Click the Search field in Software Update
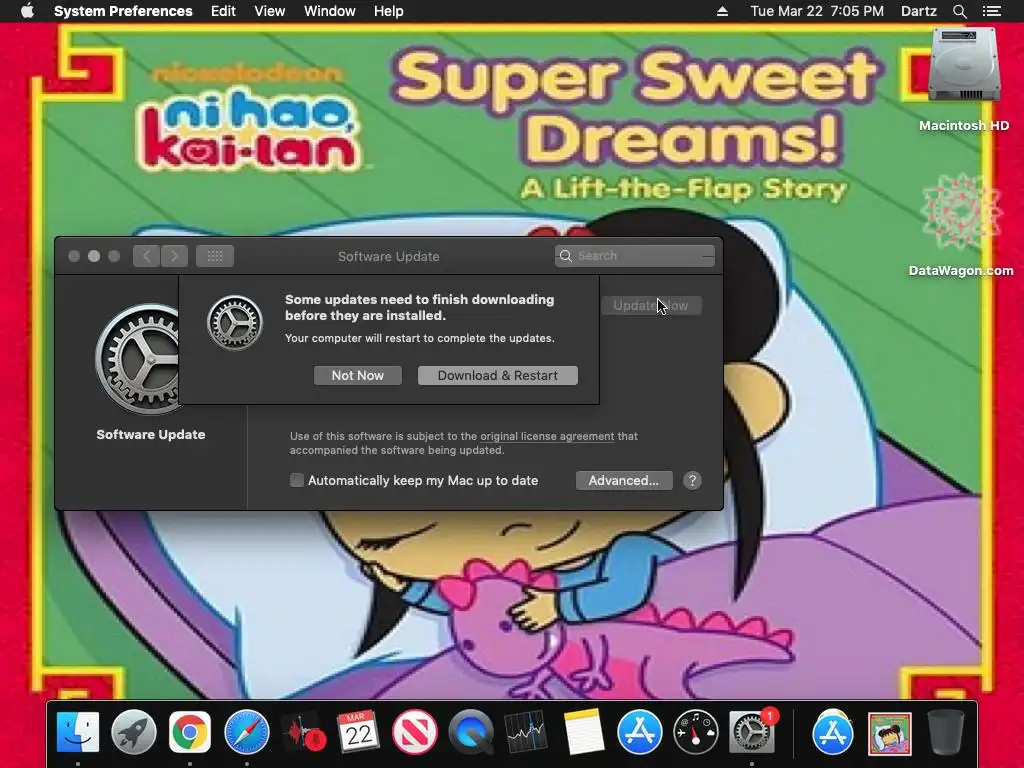This screenshot has height=768, width=1024. click(635, 256)
